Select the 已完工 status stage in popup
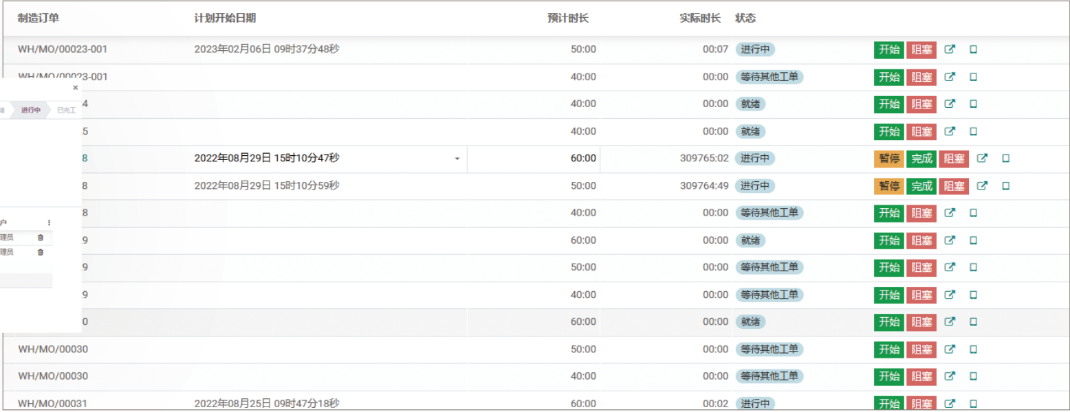The height and width of the screenshot is (412, 1070). pos(66,110)
